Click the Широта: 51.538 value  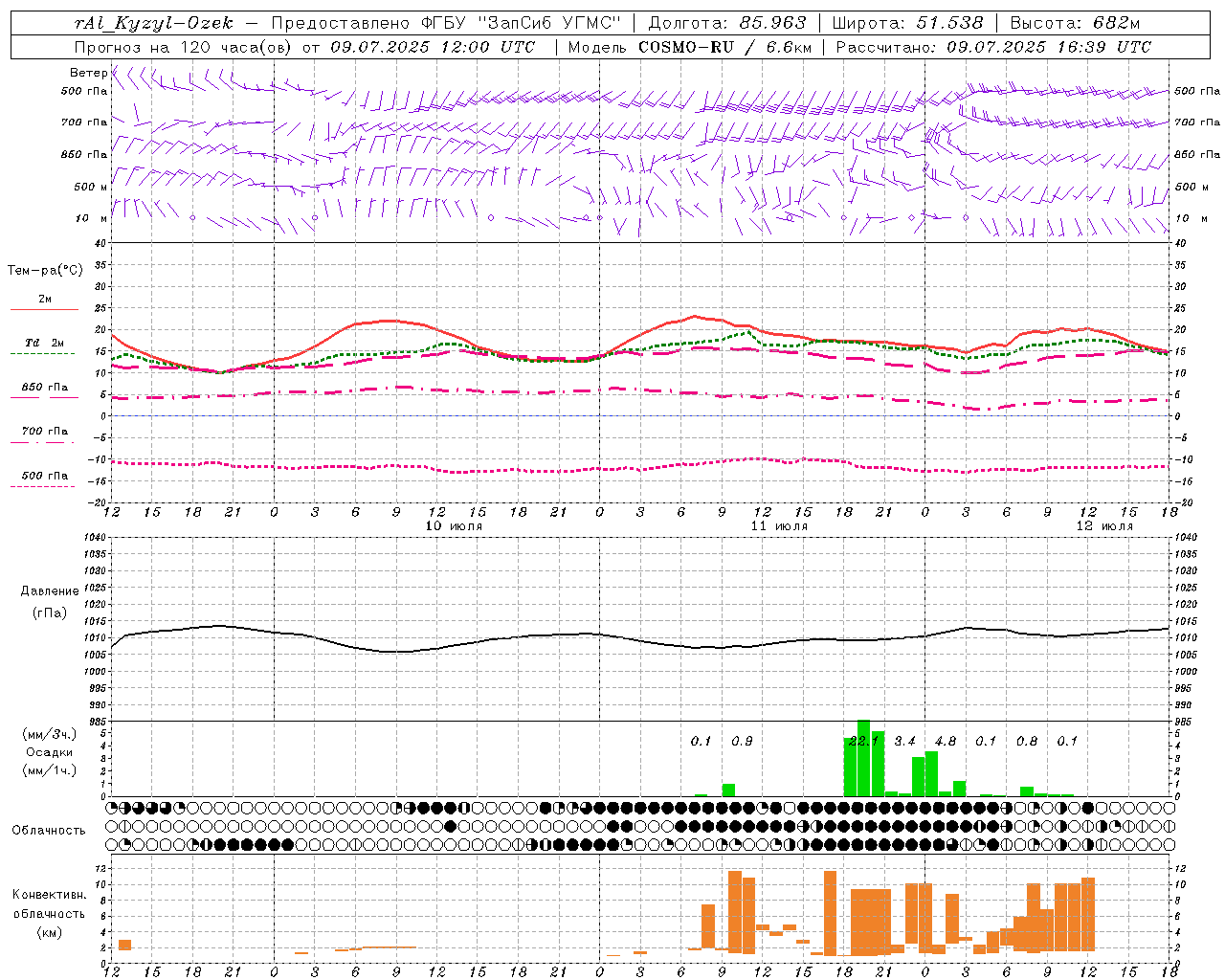(907, 23)
